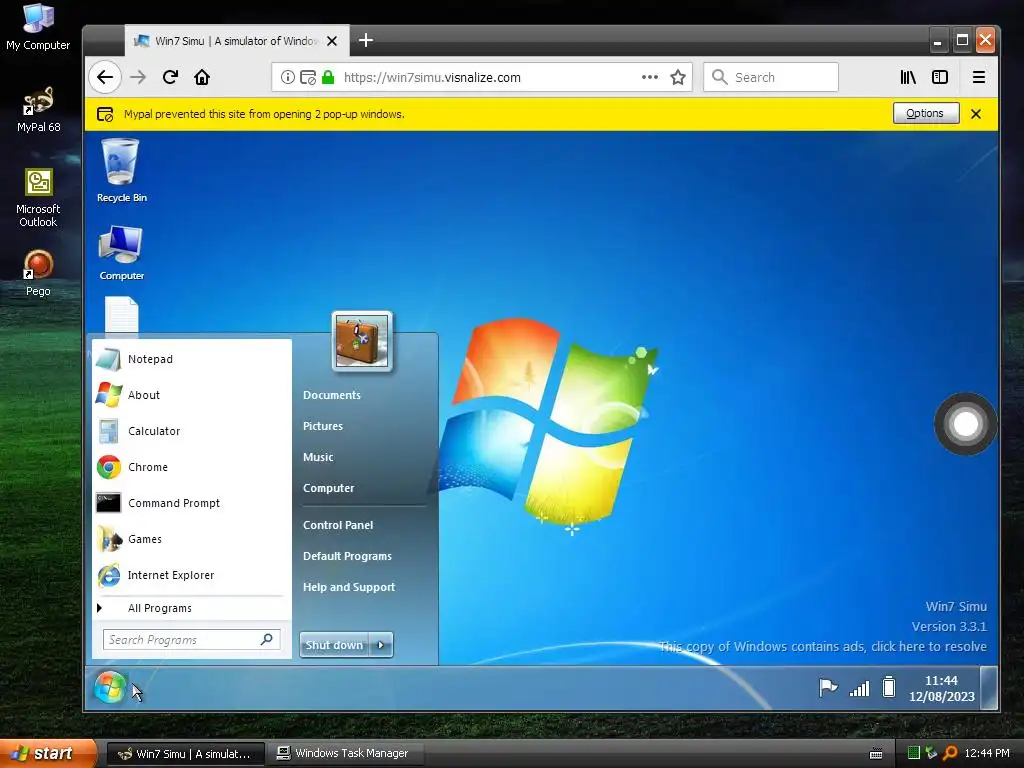This screenshot has height=768, width=1024.
Task: Reload the current page
Action: pyautogui.click(x=170, y=77)
